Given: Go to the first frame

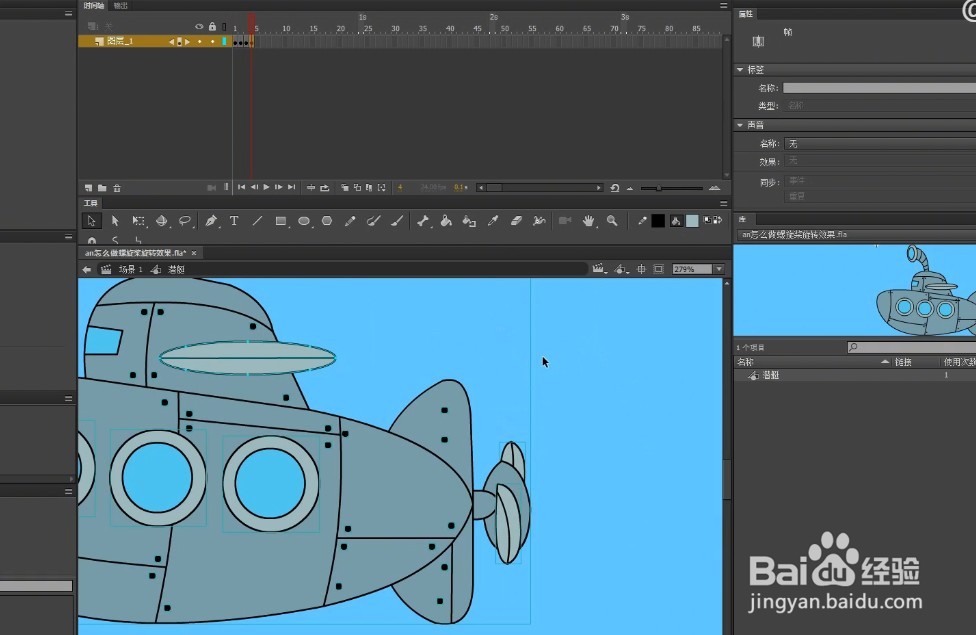Looking at the screenshot, I should point(242,187).
